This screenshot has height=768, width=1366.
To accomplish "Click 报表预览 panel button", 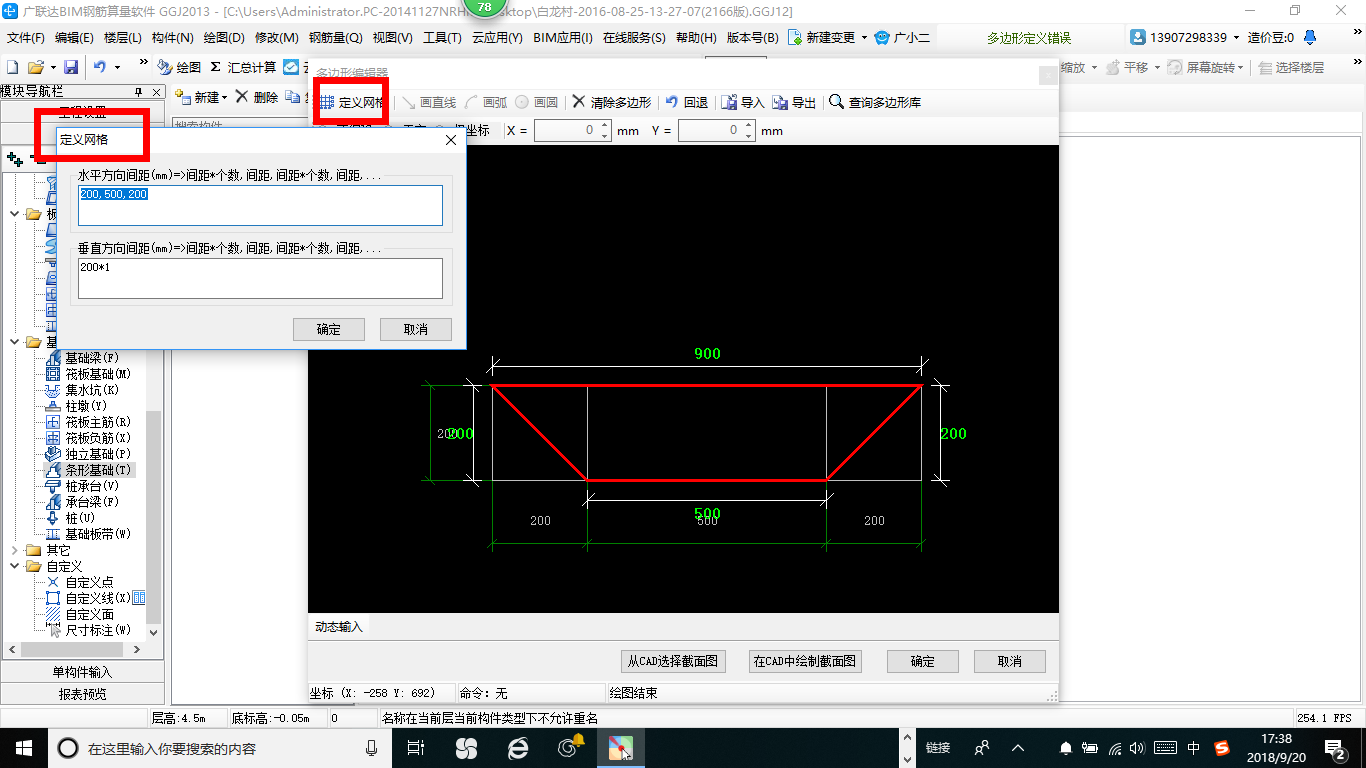I will [x=82, y=693].
